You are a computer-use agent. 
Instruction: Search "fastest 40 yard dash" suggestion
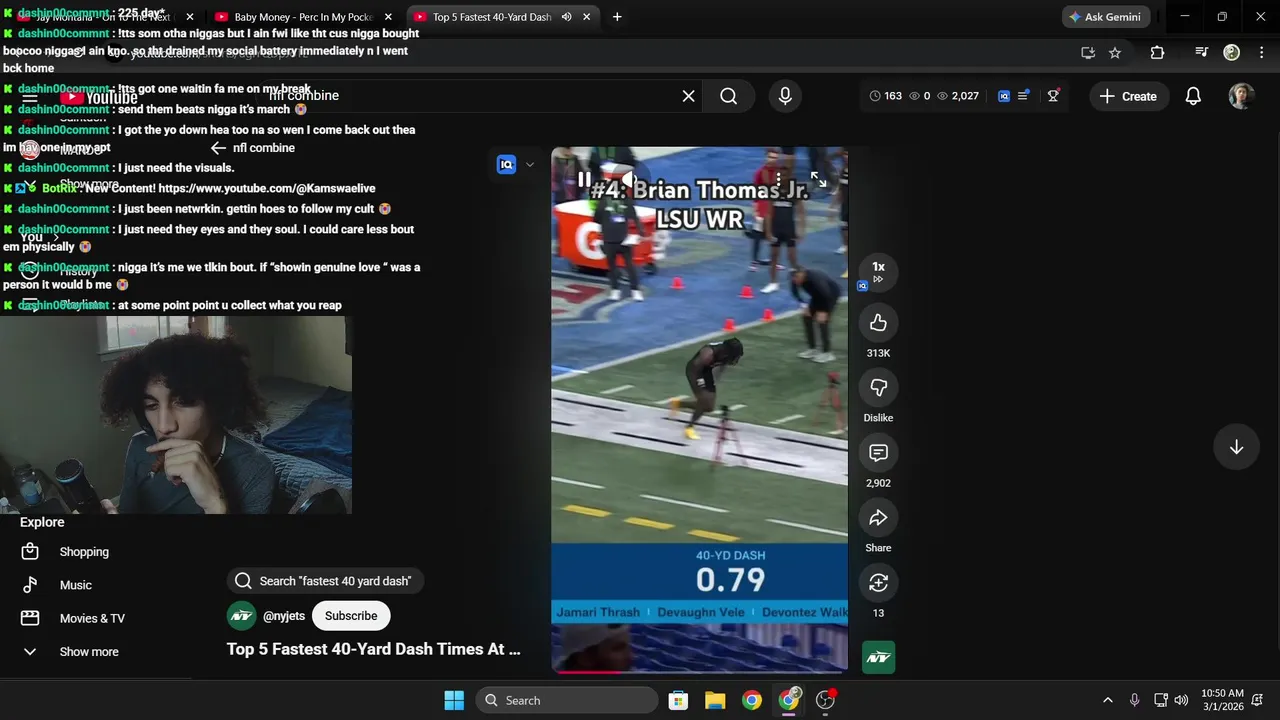coord(324,581)
